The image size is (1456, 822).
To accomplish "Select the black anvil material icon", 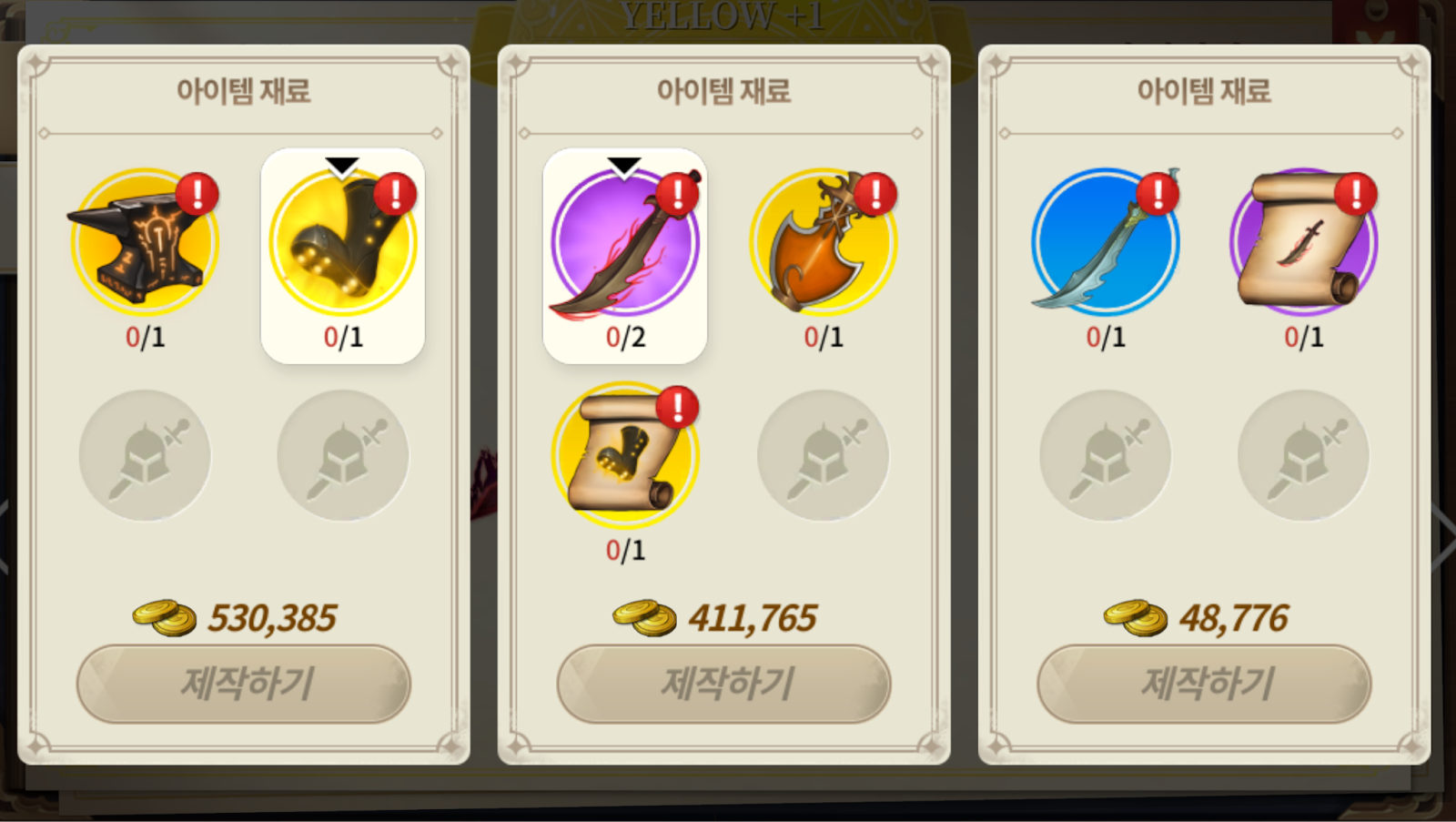I will coord(145,243).
